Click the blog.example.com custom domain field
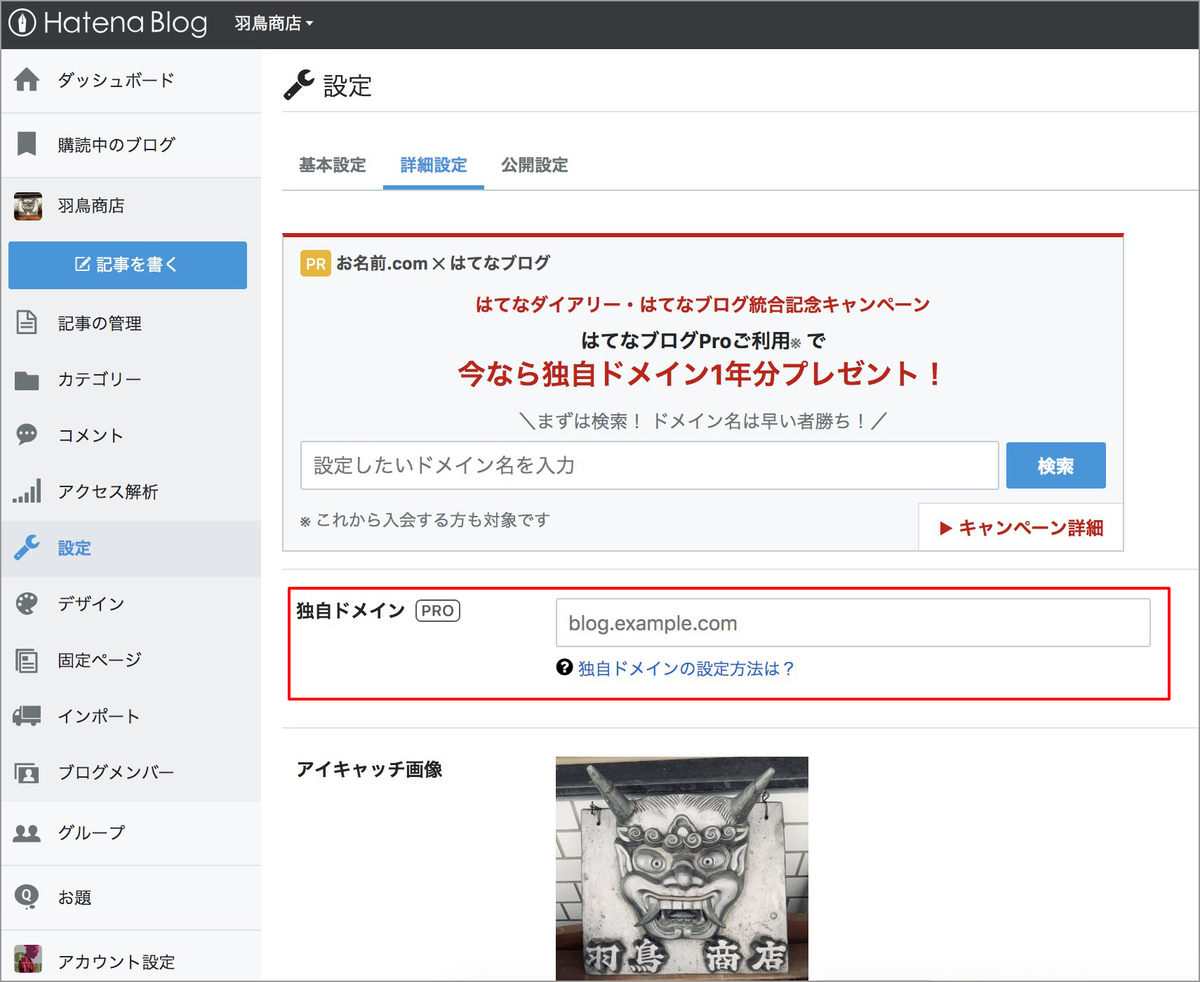Image resolution: width=1200 pixels, height=982 pixels. [x=853, y=623]
